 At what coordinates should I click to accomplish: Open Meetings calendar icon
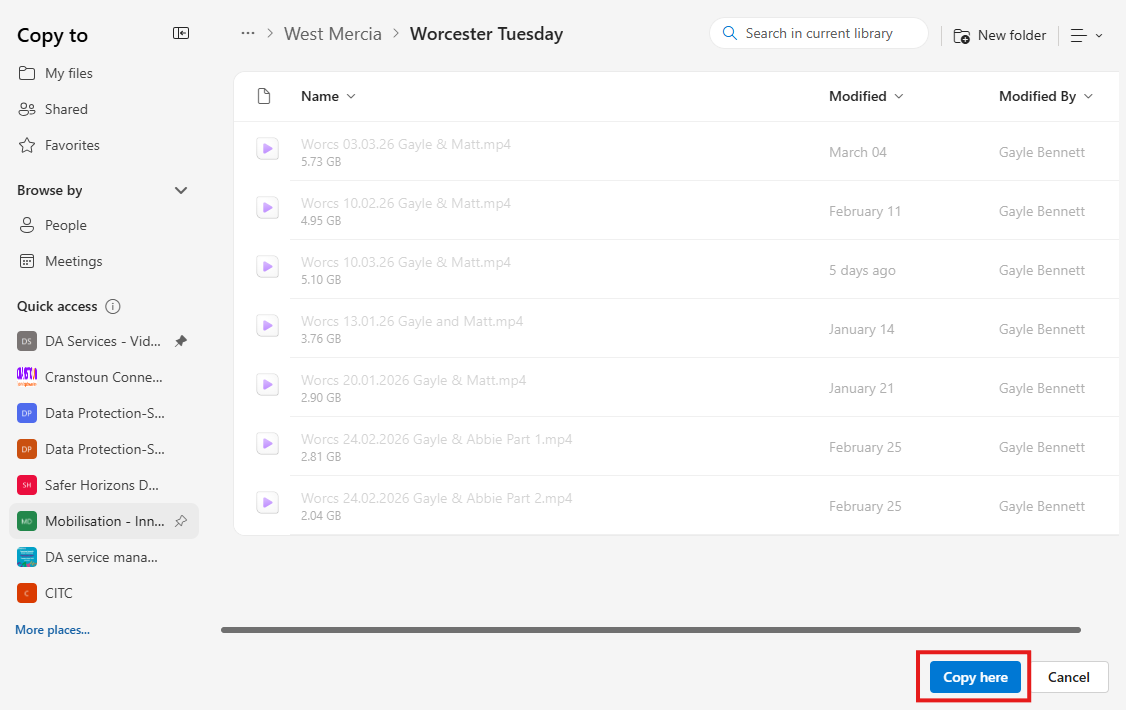27,261
